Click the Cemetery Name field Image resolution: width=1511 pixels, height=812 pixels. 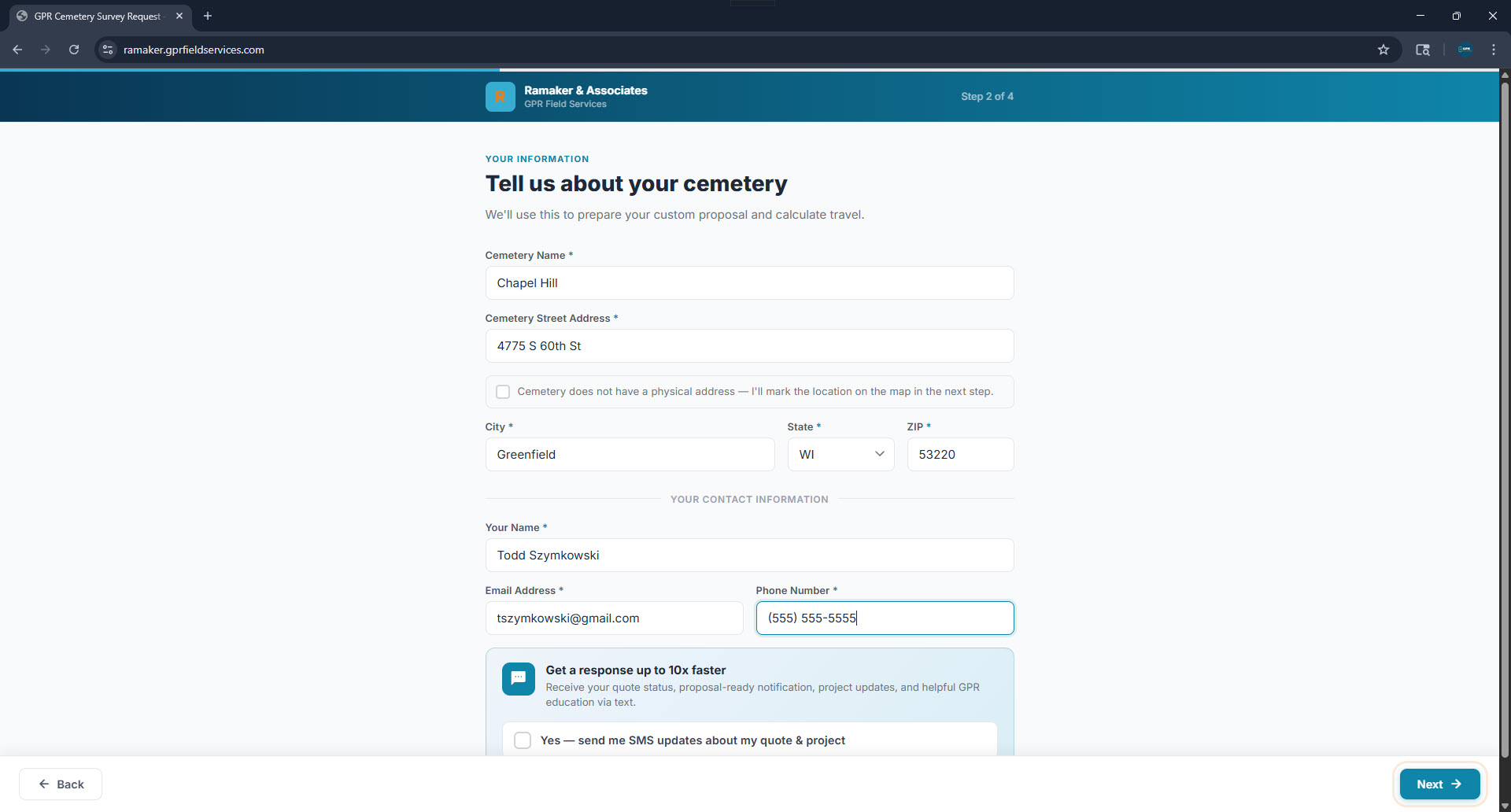click(x=749, y=283)
